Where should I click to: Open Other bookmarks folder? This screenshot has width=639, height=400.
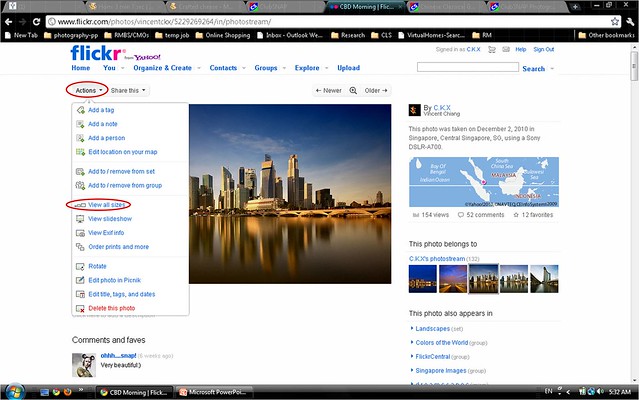[x=606, y=35]
